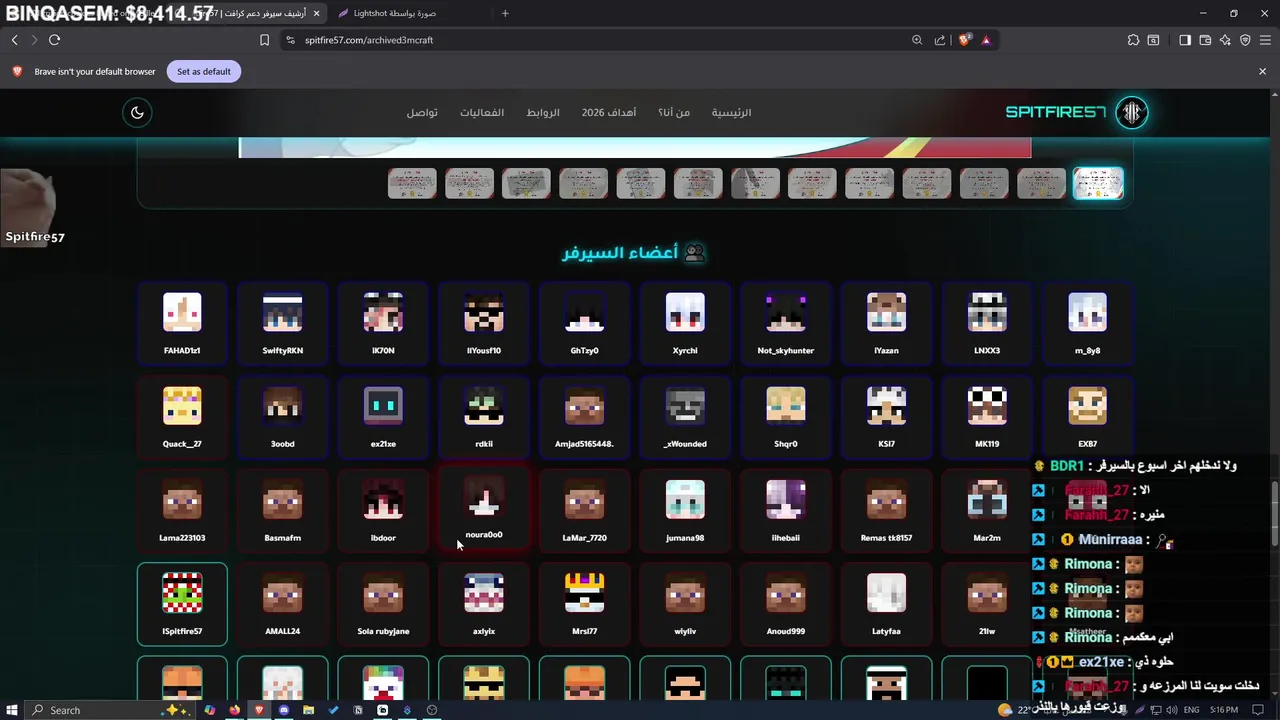Open Brave Wallet icon
The height and width of the screenshot is (720, 1280).
pos(1205,40)
